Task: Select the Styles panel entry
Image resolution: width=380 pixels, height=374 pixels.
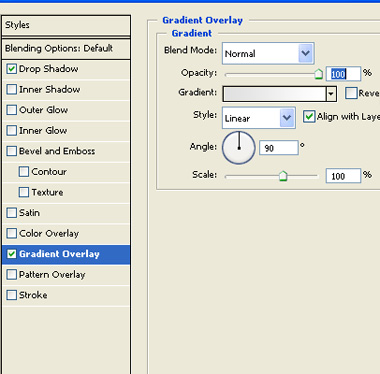Action: click(66, 25)
